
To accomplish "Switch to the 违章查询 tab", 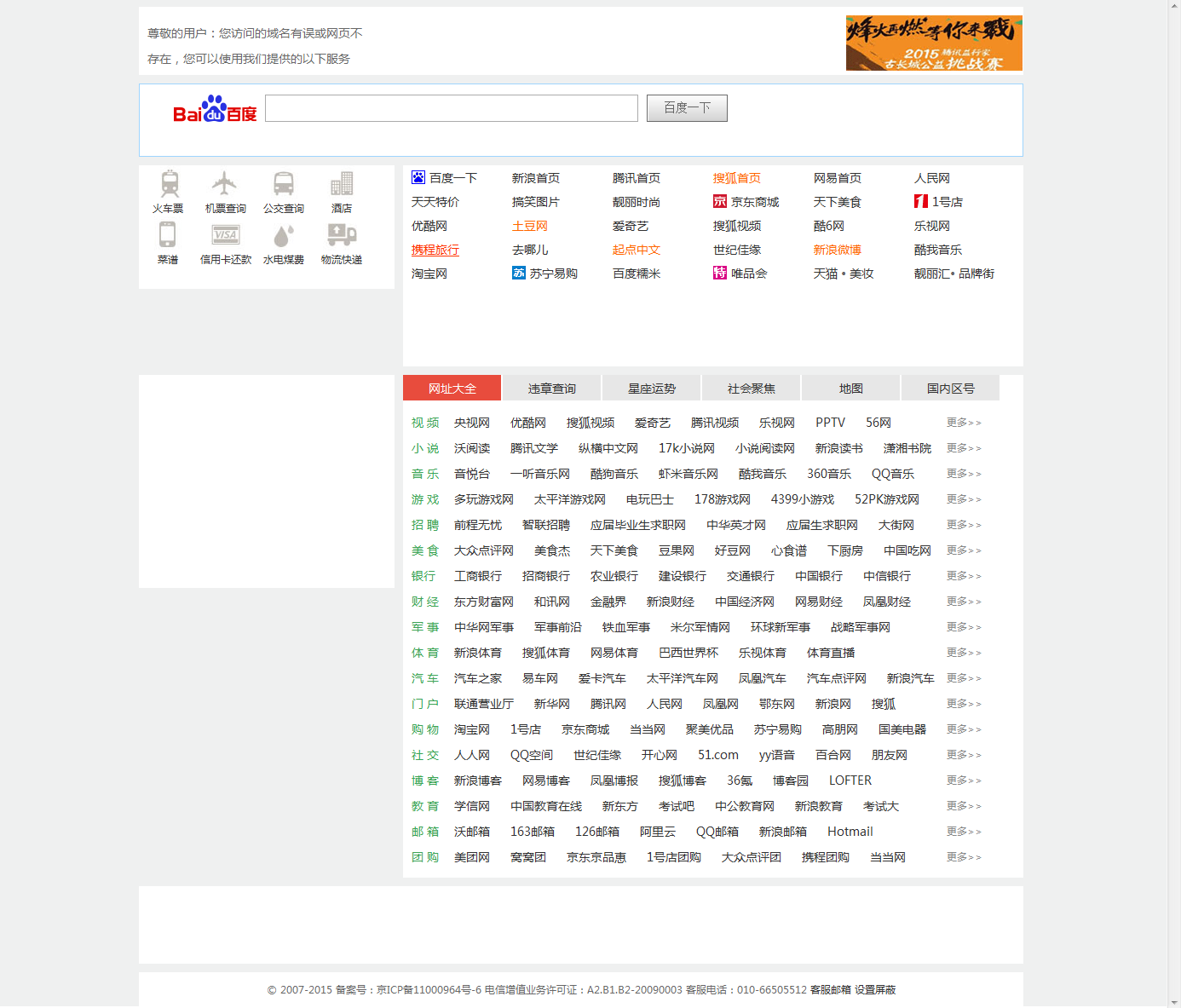I will (x=552, y=388).
